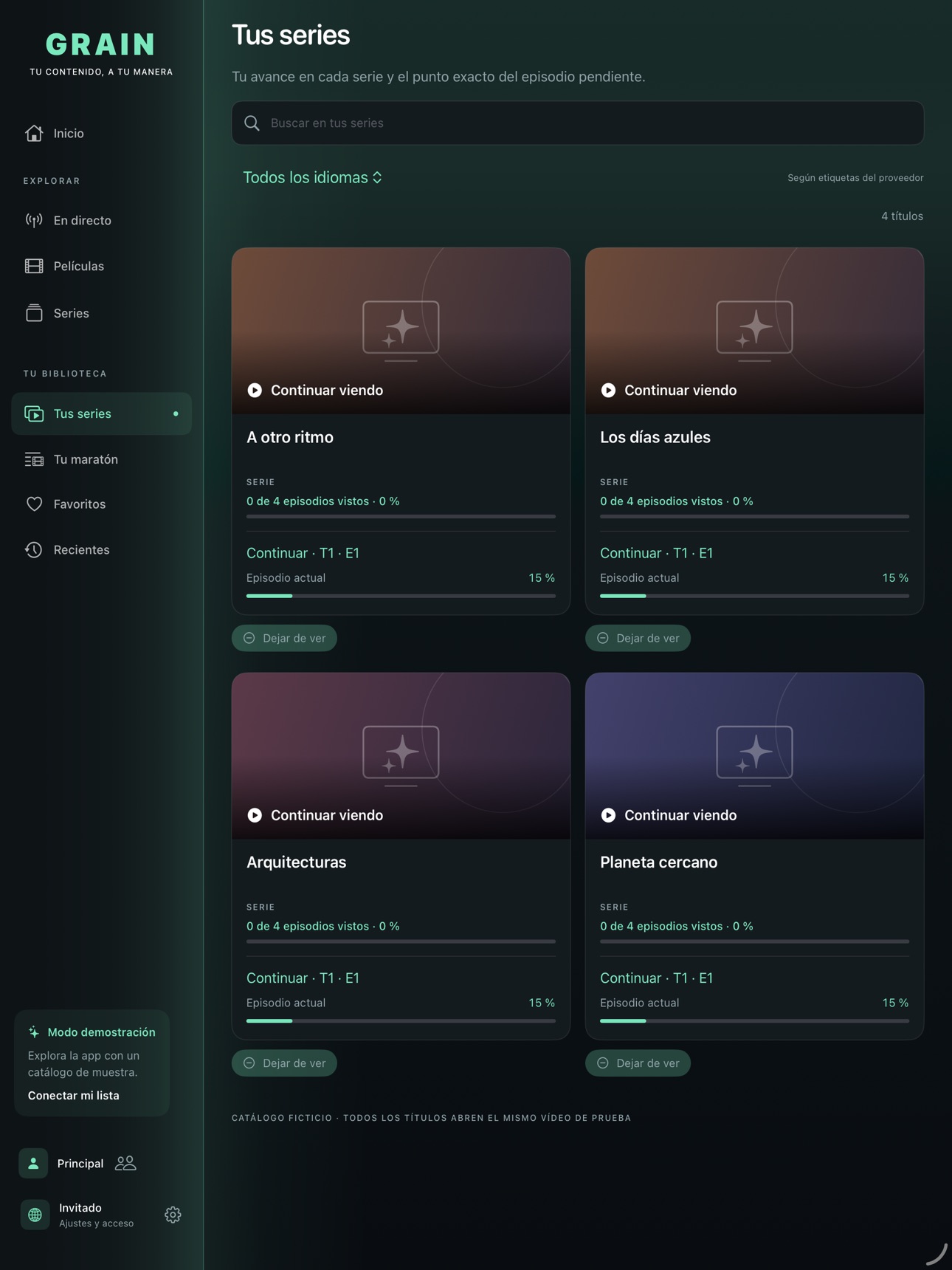Click the magnifier icon in search bar
Screen dimensions: 952x1270
coord(252,123)
